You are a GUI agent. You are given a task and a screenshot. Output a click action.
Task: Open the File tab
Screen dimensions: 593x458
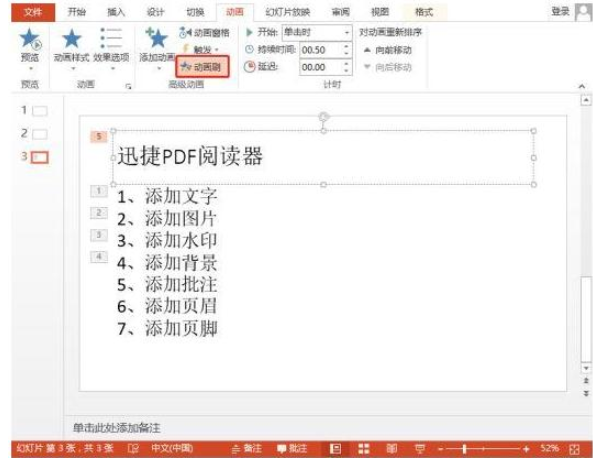click(33, 12)
